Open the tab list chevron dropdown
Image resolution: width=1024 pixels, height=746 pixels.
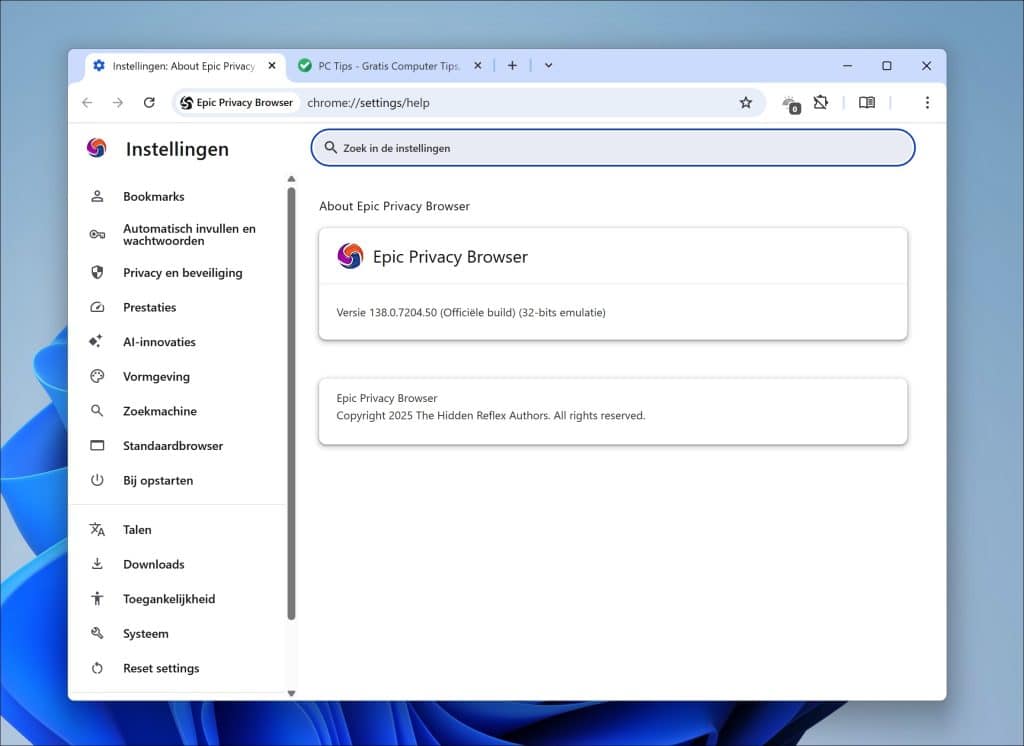pos(547,65)
